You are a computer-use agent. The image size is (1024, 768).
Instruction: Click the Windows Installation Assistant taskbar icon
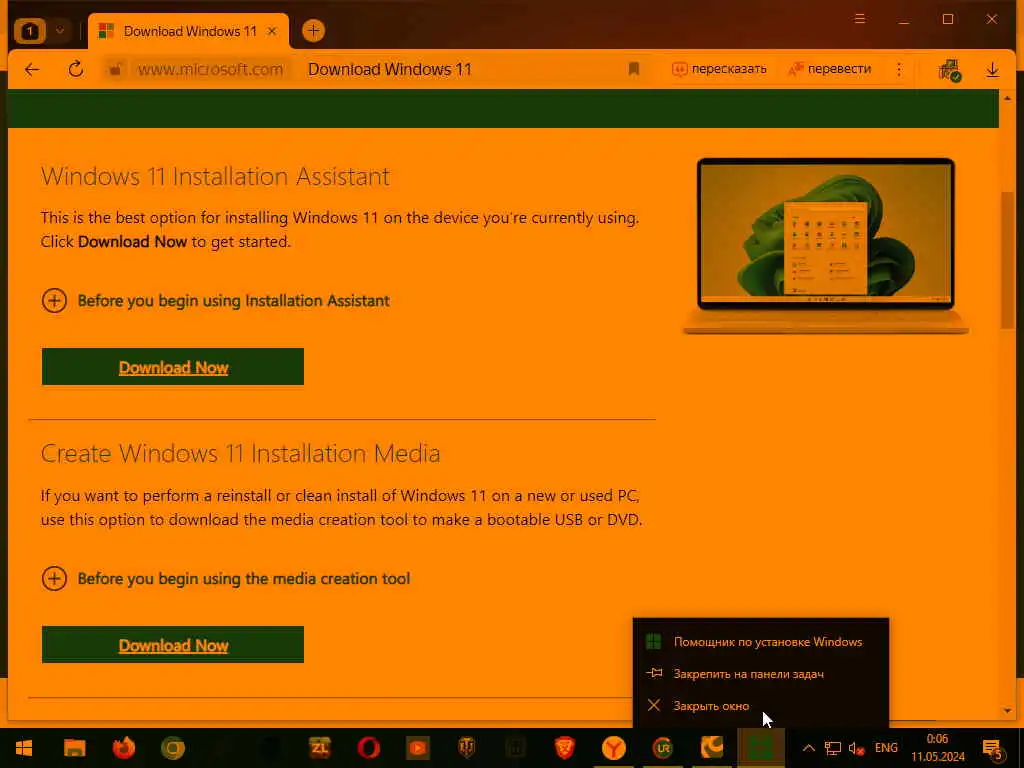(x=761, y=748)
